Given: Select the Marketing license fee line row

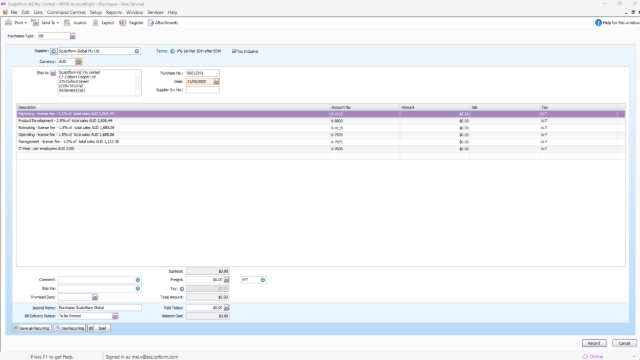Looking at the screenshot, I should 321,114.
